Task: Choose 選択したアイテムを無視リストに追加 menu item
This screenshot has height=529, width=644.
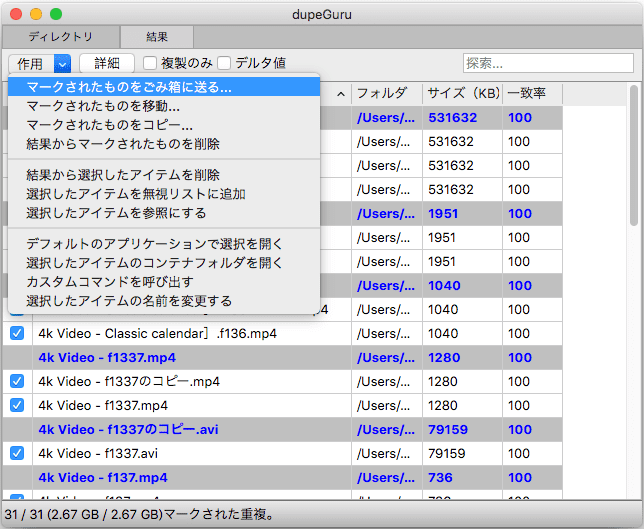Action: point(164,194)
